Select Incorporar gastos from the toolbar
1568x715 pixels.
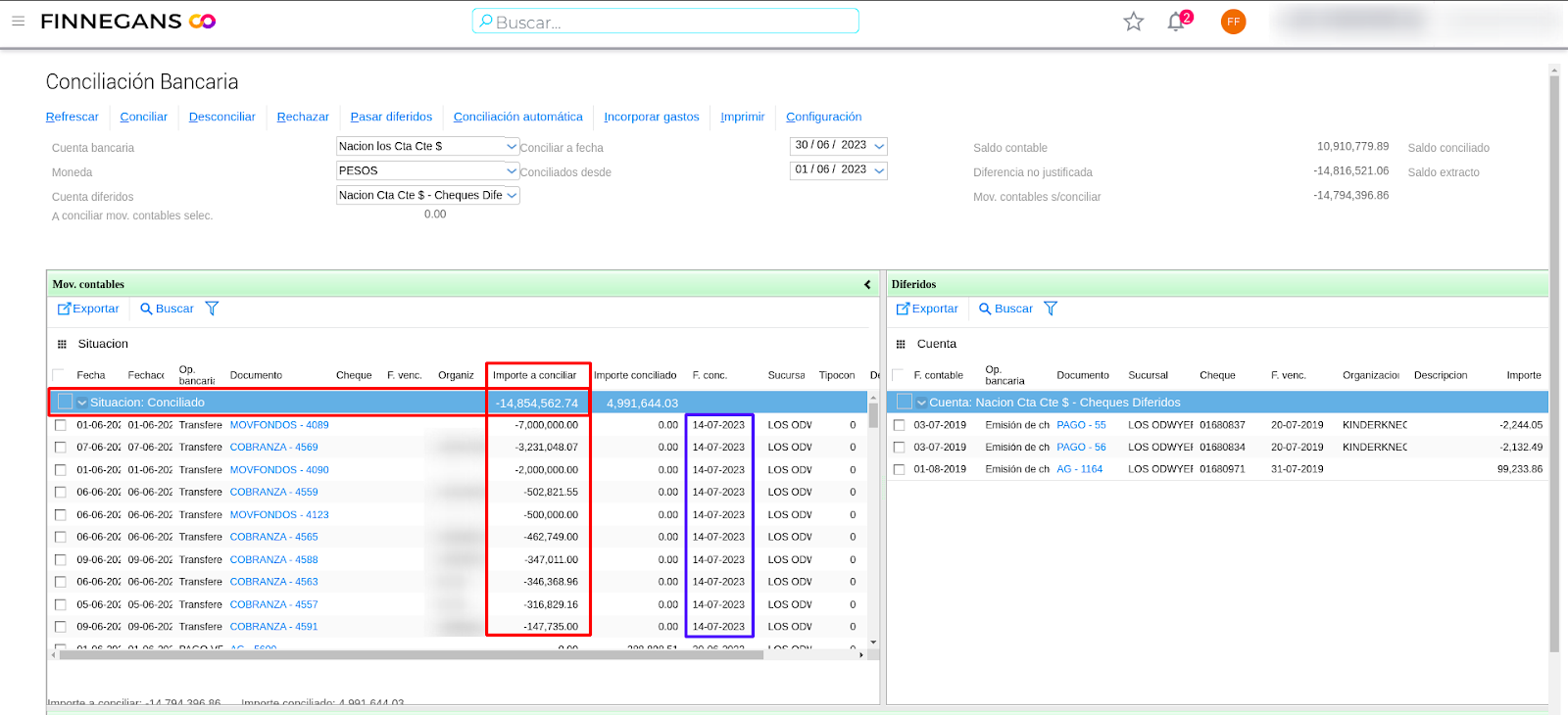pos(651,117)
